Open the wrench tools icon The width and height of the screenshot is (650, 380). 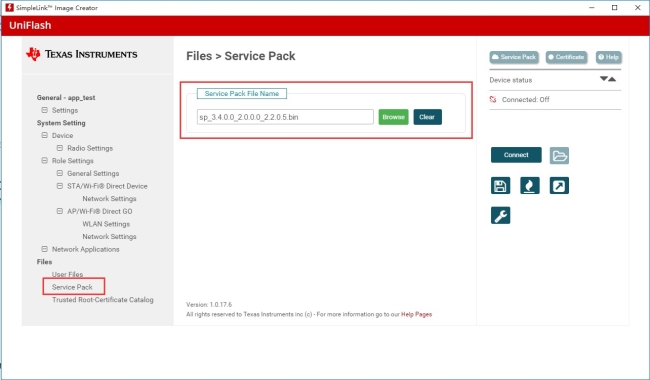(x=500, y=215)
